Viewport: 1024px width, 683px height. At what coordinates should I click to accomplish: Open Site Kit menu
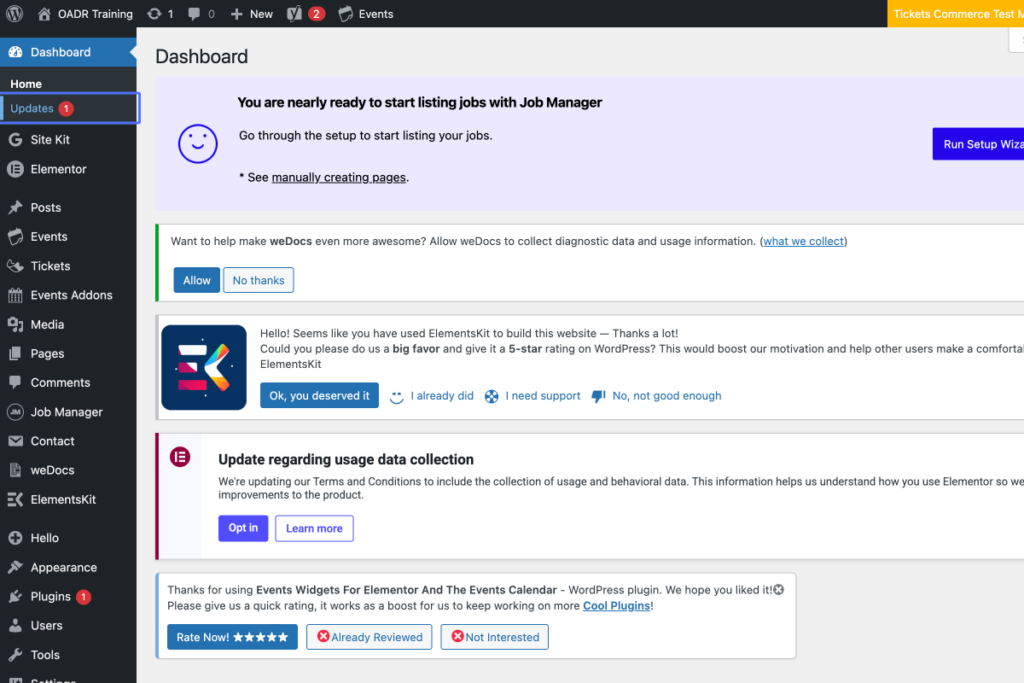pyautogui.click(x=50, y=140)
